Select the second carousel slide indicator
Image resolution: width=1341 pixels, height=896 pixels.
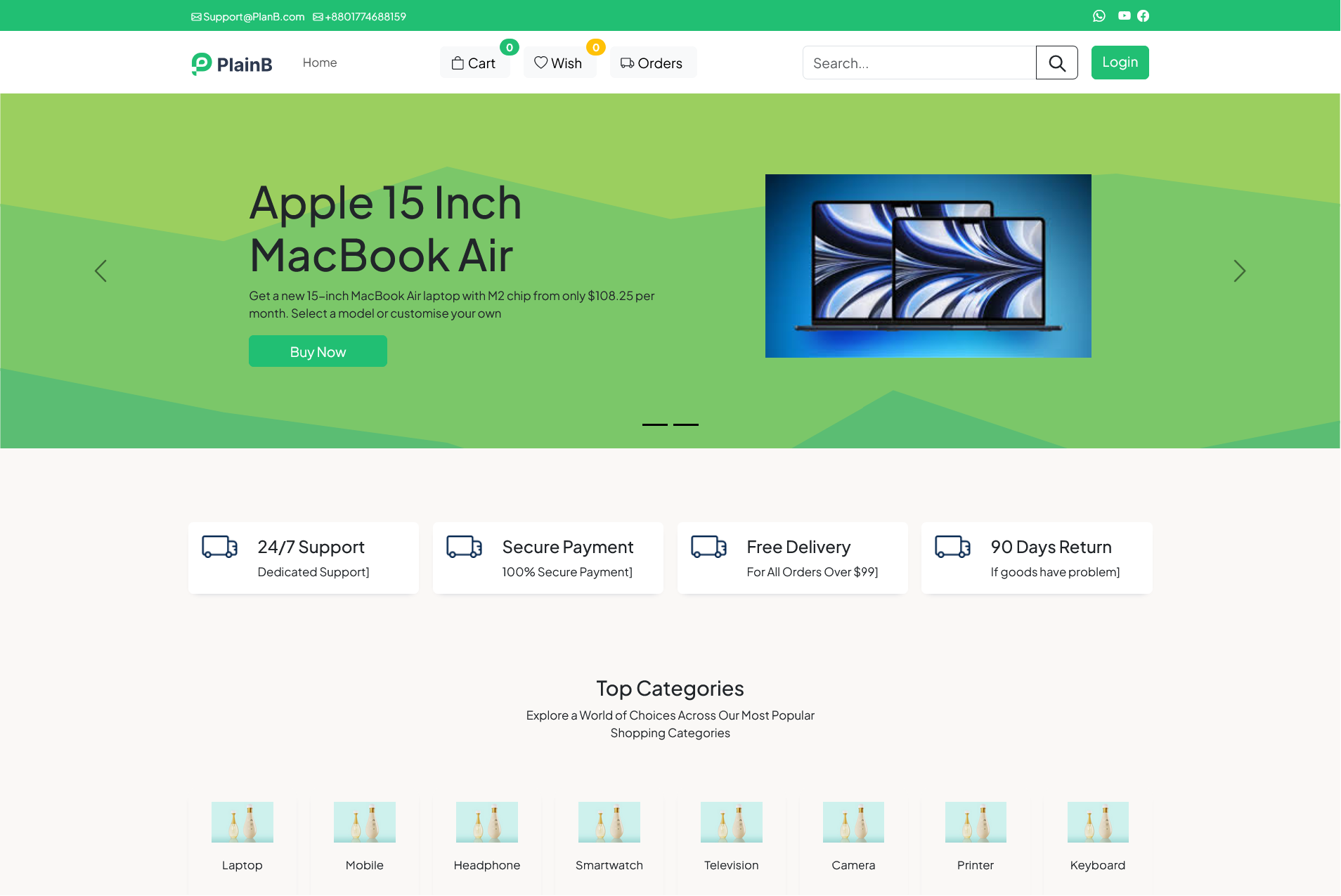click(x=686, y=424)
